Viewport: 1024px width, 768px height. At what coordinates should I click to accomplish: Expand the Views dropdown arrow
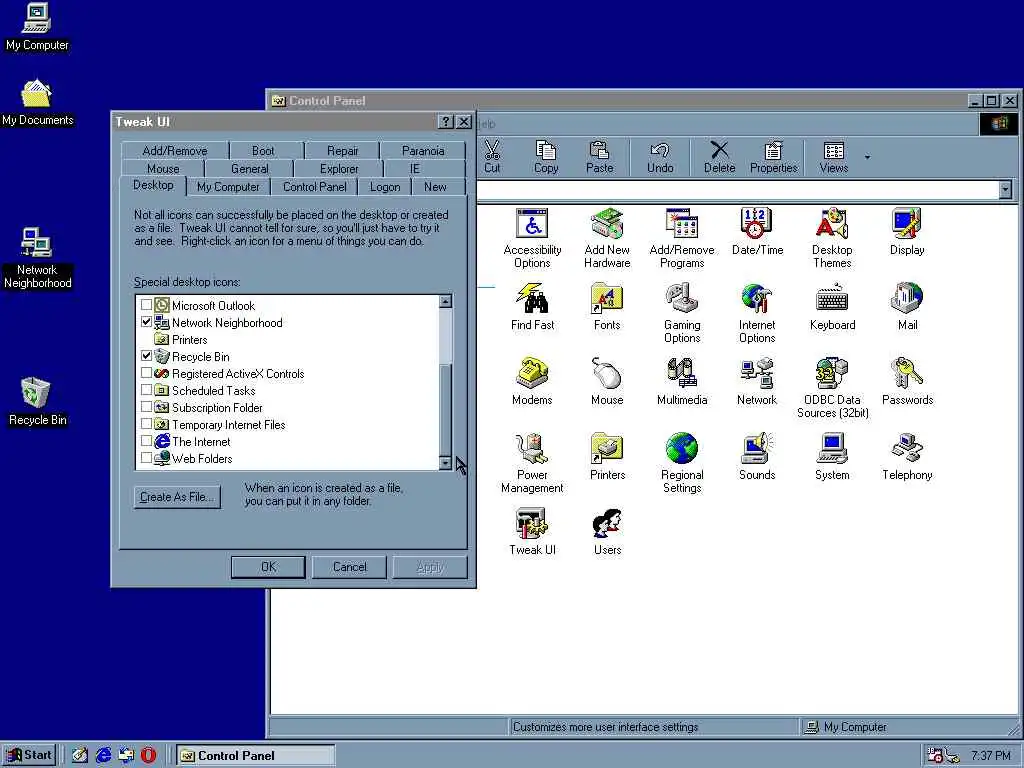[867, 157]
